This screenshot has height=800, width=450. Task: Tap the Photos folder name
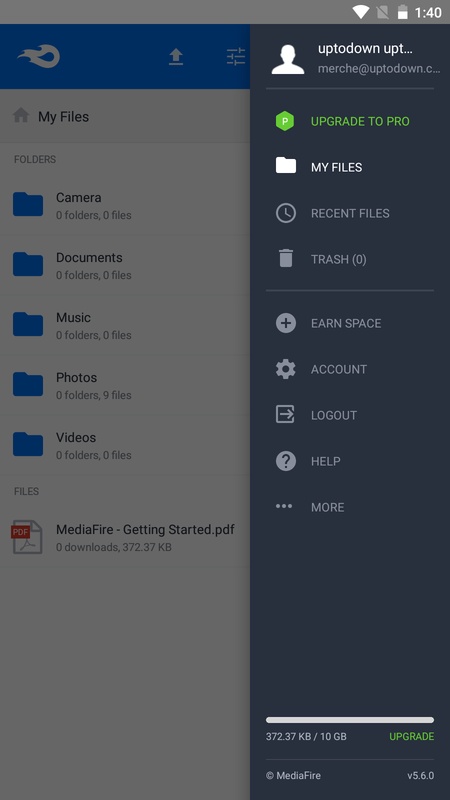77,378
